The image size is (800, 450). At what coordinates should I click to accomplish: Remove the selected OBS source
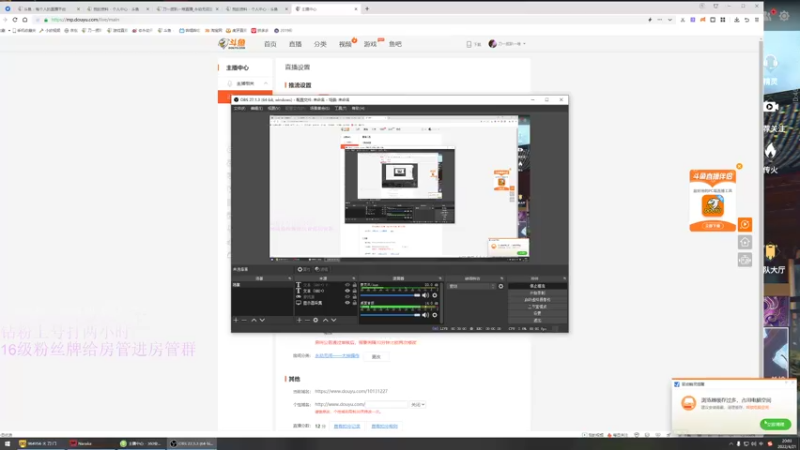pos(307,320)
